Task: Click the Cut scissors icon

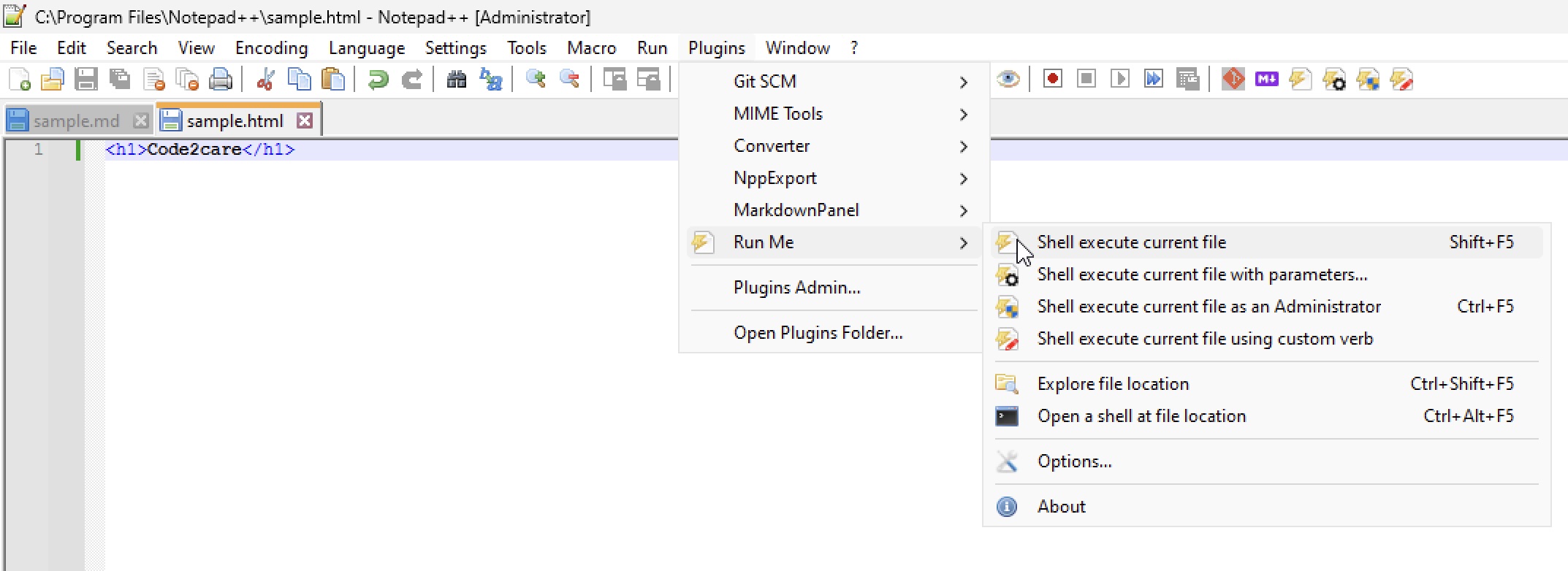Action: pyautogui.click(x=265, y=79)
